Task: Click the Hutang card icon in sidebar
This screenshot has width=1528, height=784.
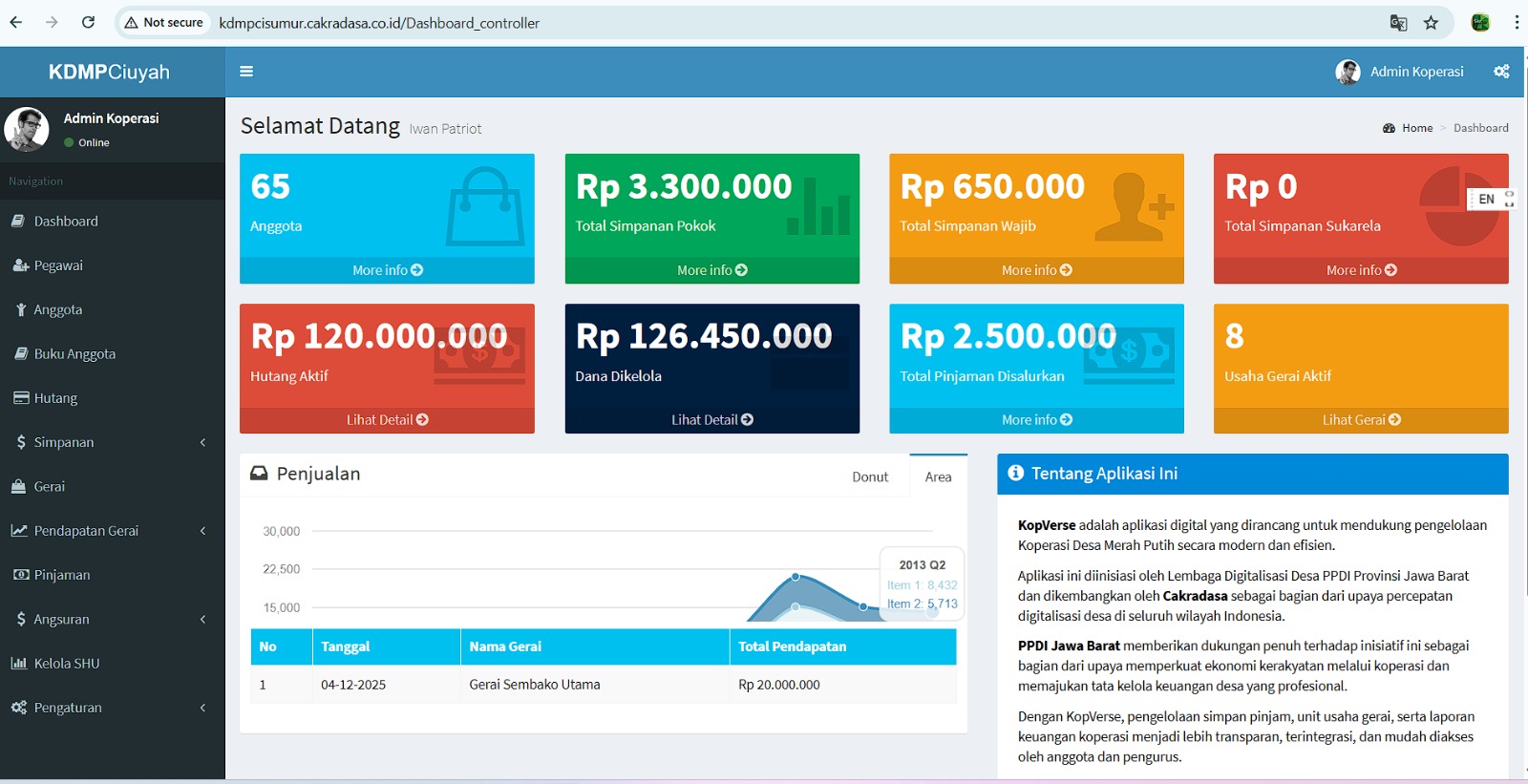Action: [x=20, y=398]
